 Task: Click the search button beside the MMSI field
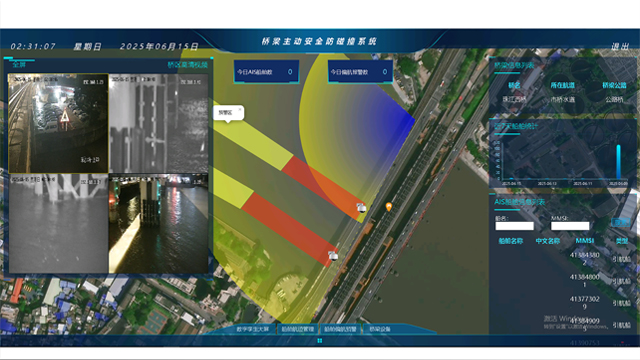pos(620,222)
